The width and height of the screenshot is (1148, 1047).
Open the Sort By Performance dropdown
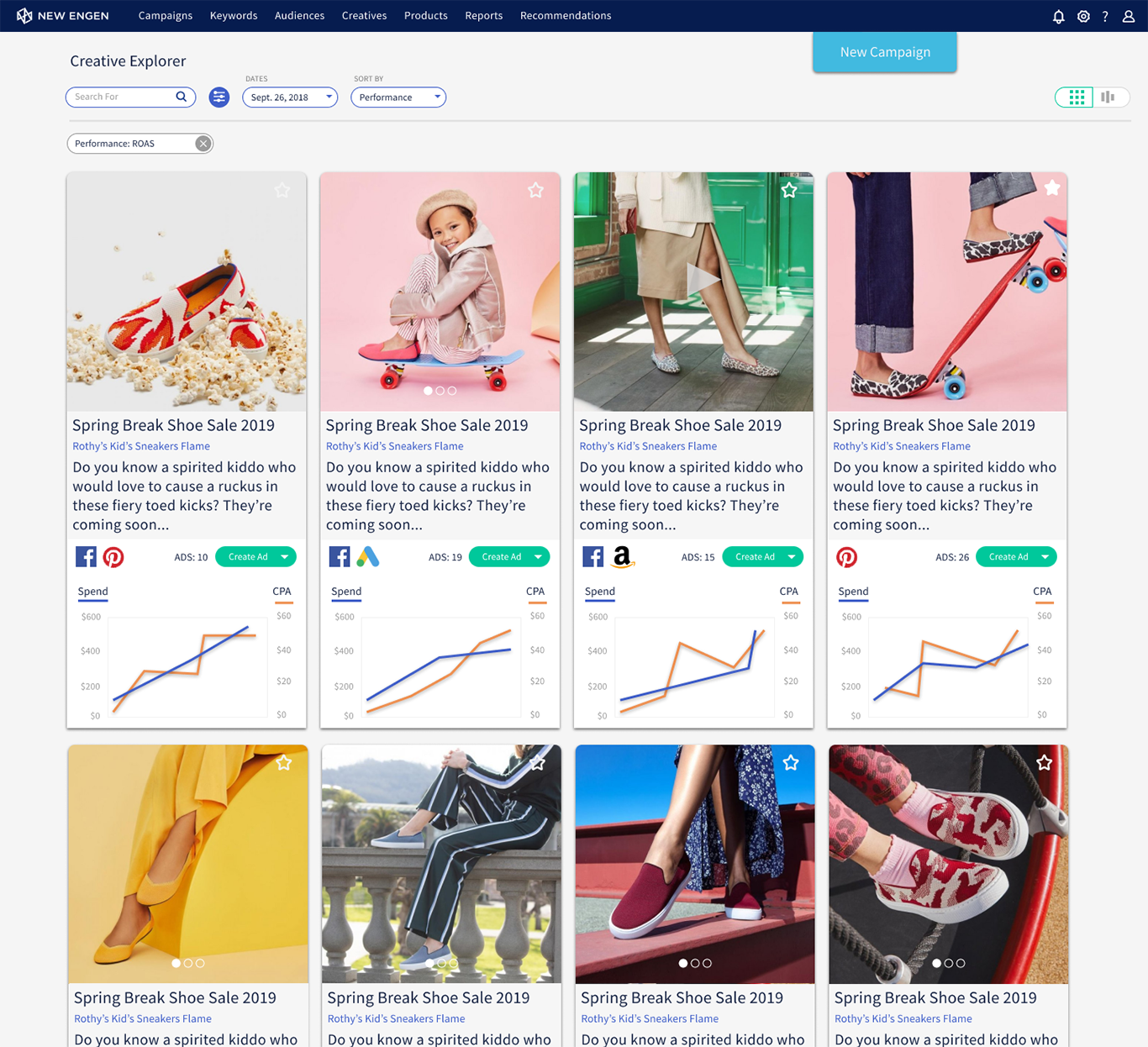click(398, 97)
